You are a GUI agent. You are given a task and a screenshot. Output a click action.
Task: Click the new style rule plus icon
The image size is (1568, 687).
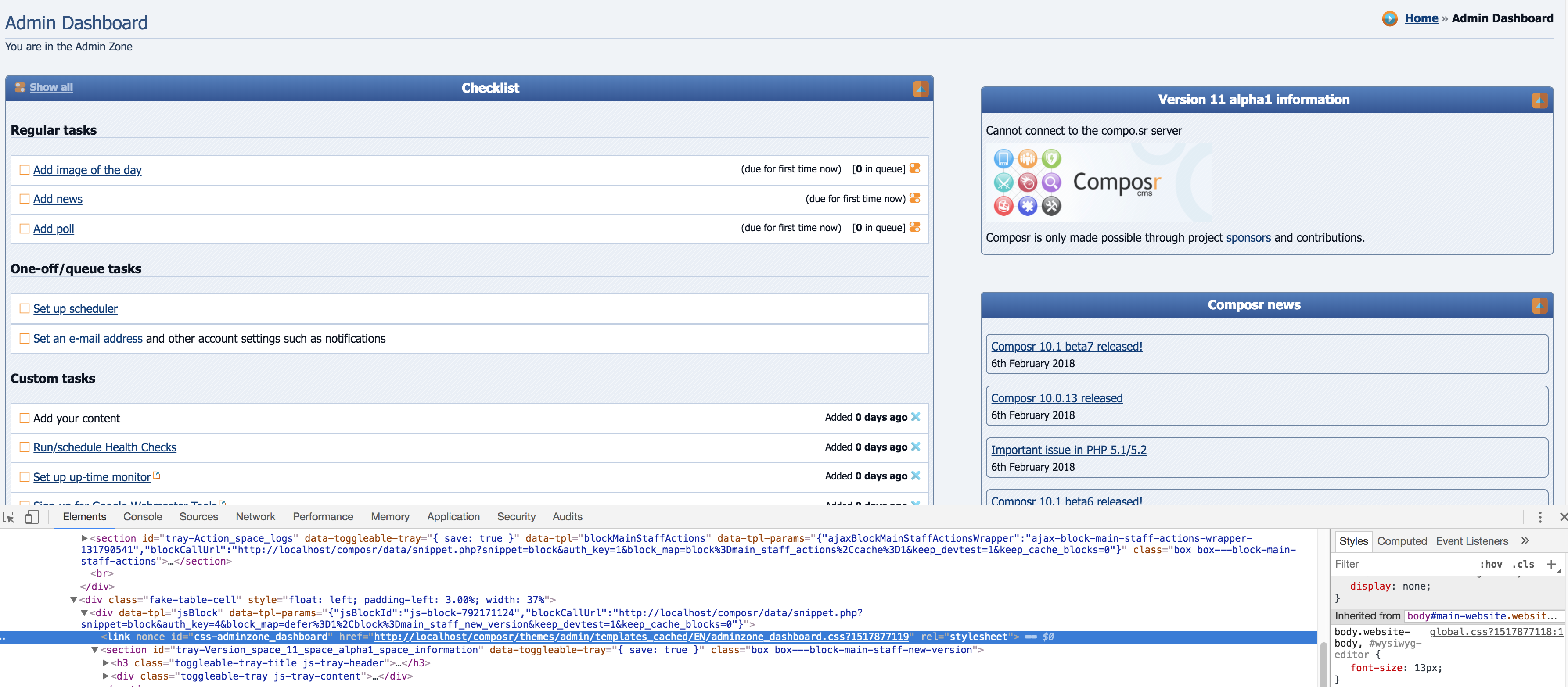tap(1550, 564)
